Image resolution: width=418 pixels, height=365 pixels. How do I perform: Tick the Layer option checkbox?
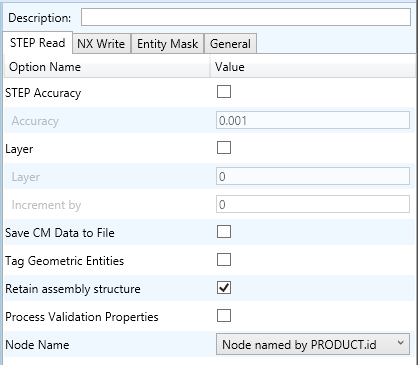224,148
